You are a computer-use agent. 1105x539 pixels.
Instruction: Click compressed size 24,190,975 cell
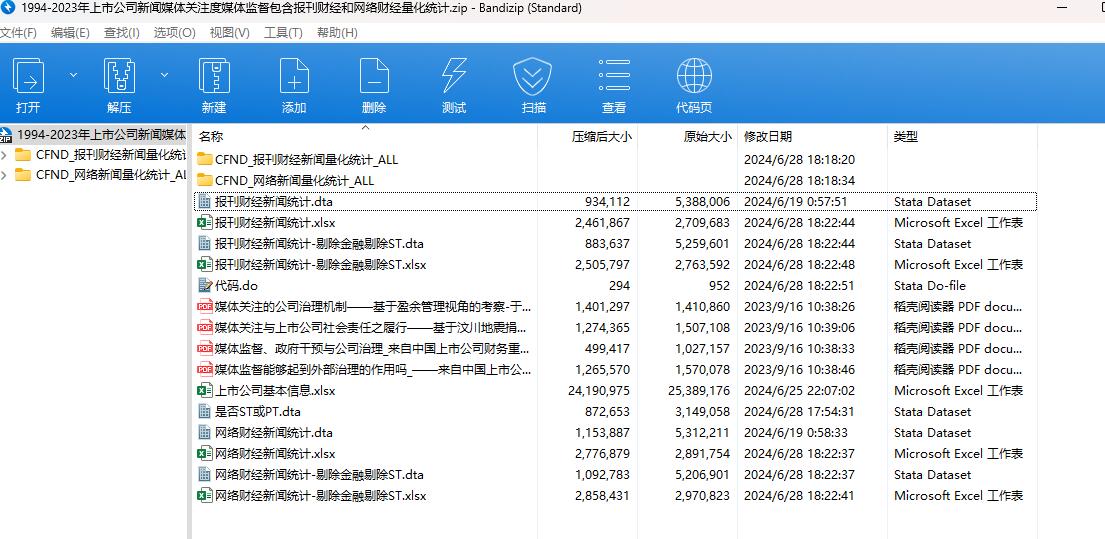pos(599,390)
